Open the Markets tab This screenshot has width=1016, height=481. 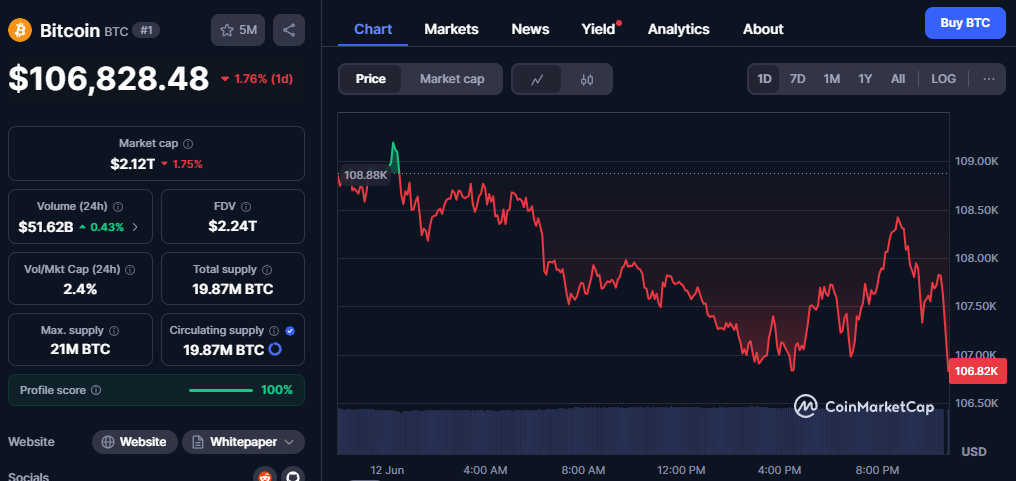tap(452, 29)
